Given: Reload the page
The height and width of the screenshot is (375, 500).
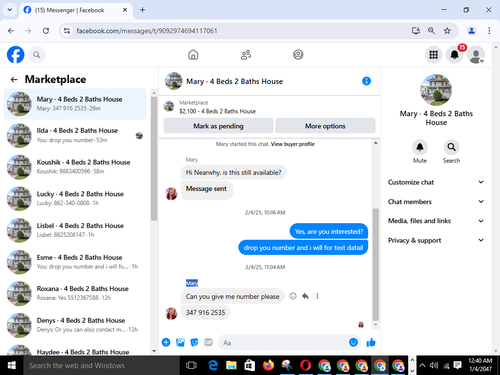Looking at the screenshot, I should (x=46, y=31).
